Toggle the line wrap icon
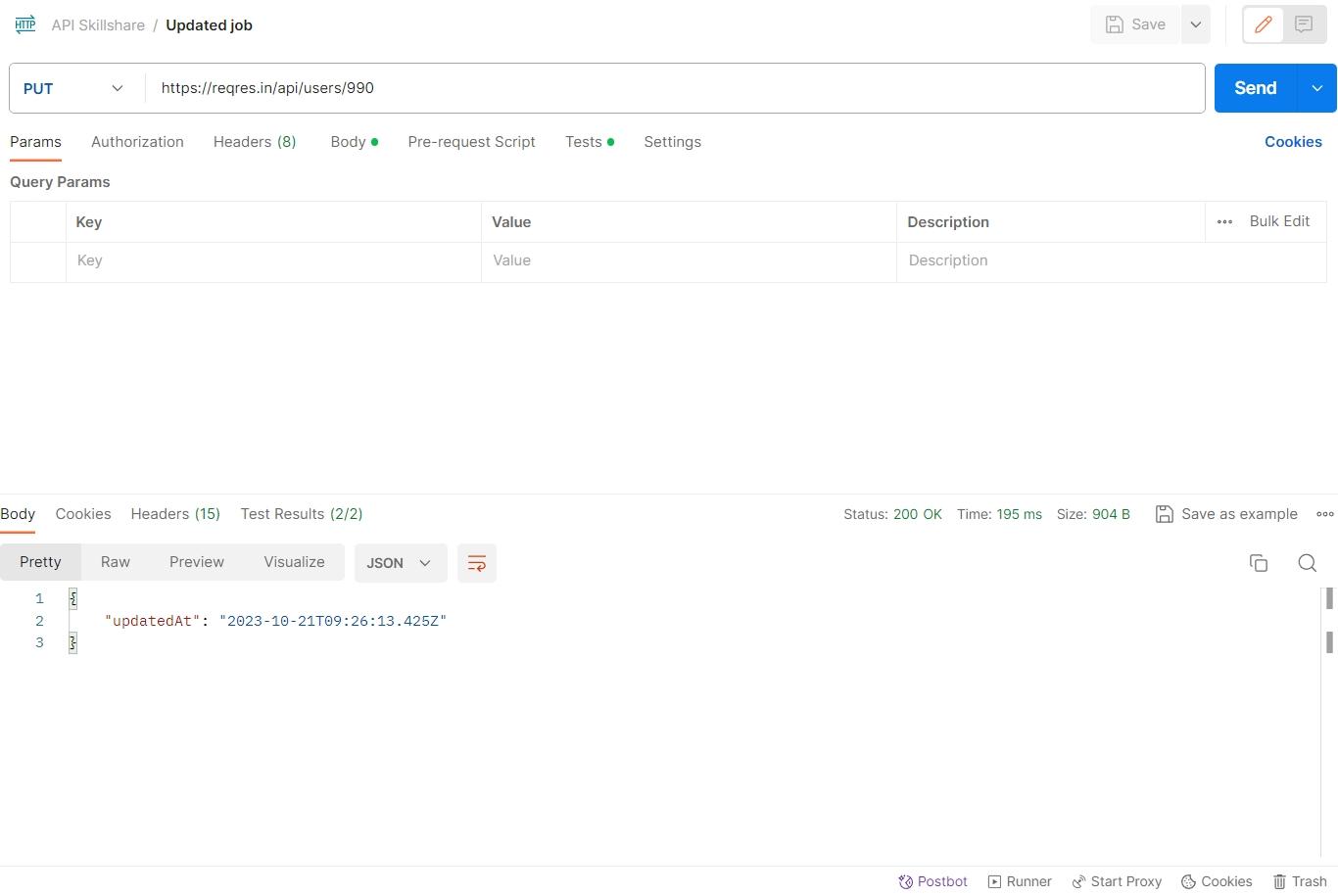1338x896 pixels. pos(477,563)
